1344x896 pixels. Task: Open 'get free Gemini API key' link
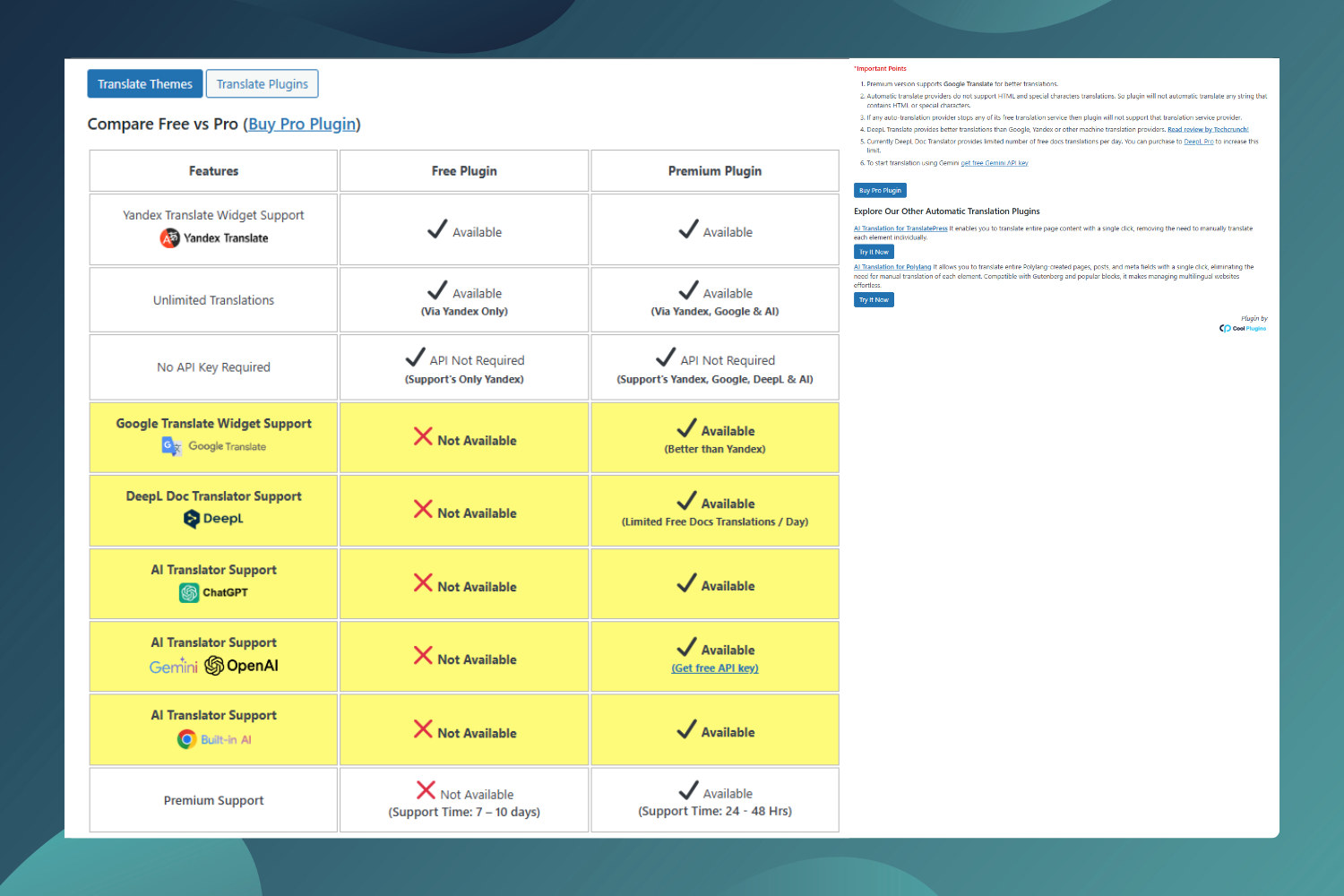(995, 163)
